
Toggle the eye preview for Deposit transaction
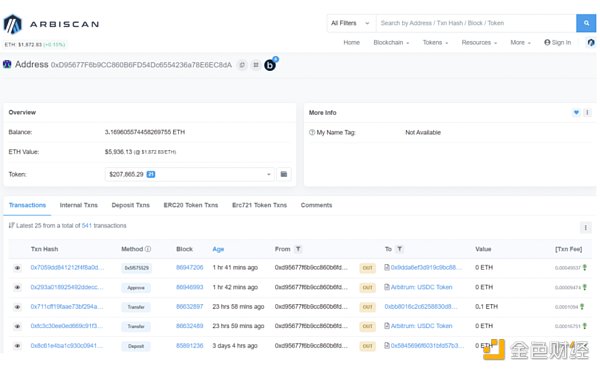click(x=17, y=346)
